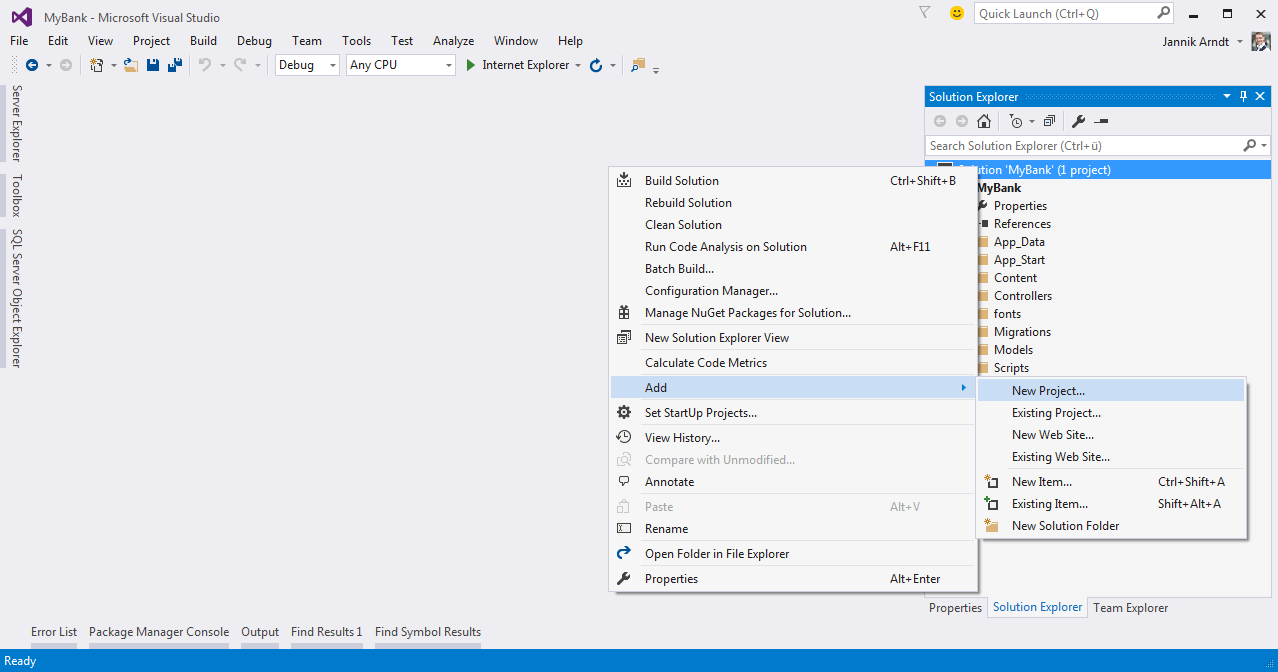1278x672 pixels.
Task: Select the References node in tree
Action: coord(1022,224)
